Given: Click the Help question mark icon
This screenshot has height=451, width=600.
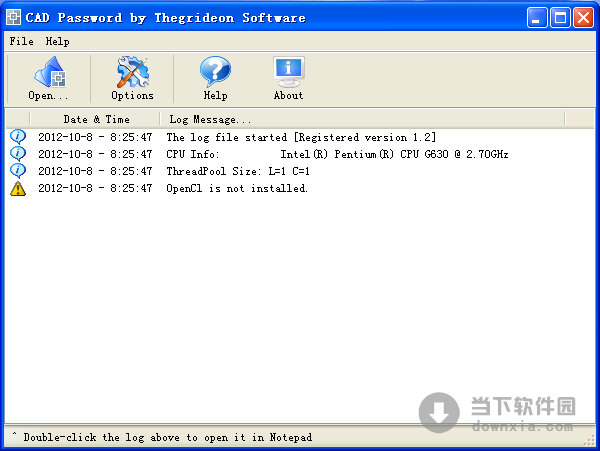Looking at the screenshot, I should click(x=215, y=72).
